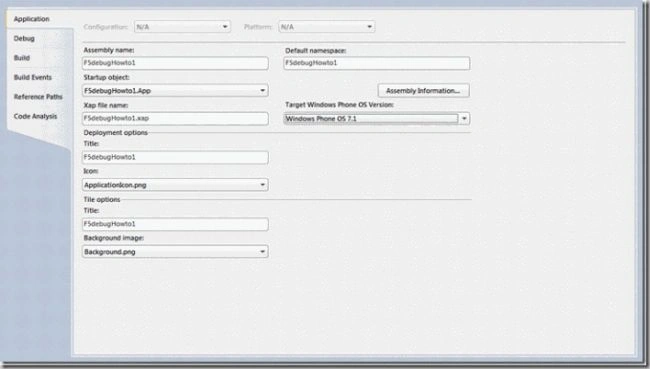
Task: Click the Tile options heading
Action: (x=102, y=199)
